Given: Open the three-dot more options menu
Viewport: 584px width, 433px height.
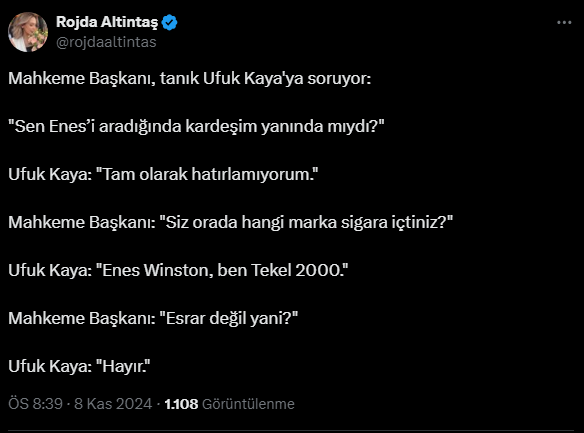Looking at the screenshot, I should click(x=564, y=23).
